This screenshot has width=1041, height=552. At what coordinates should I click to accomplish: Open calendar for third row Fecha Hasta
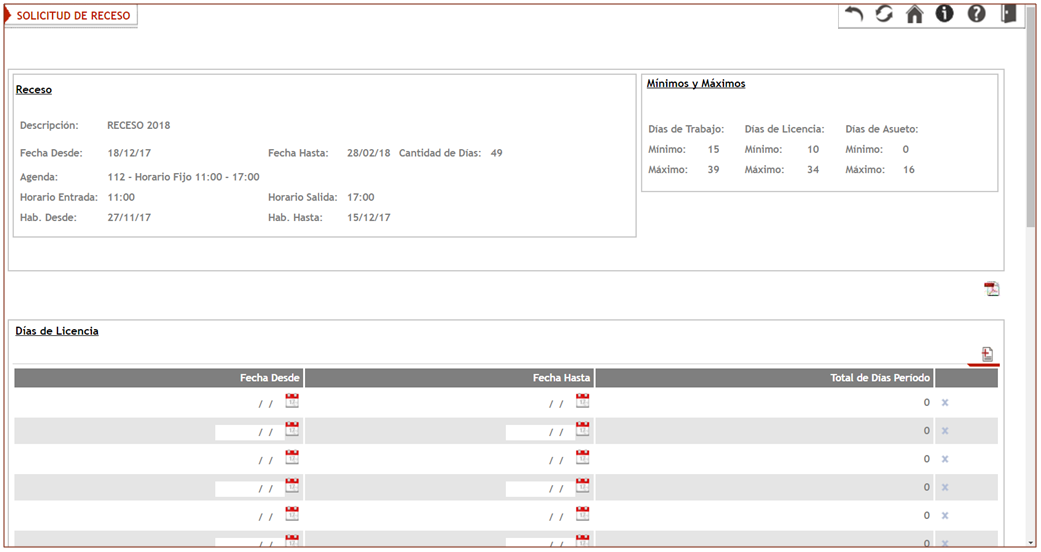pos(583,458)
